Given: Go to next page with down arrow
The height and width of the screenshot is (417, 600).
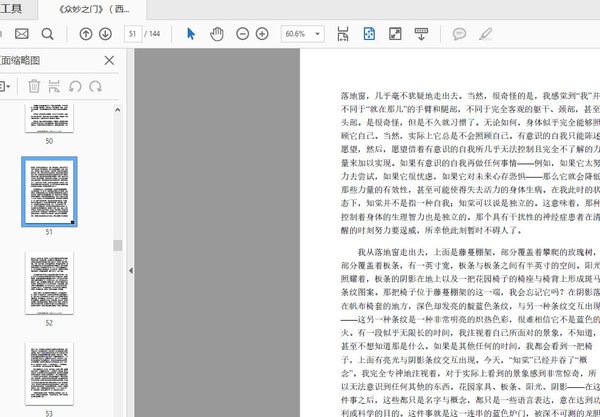Looking at the screenshot, I should click(108, 34).
